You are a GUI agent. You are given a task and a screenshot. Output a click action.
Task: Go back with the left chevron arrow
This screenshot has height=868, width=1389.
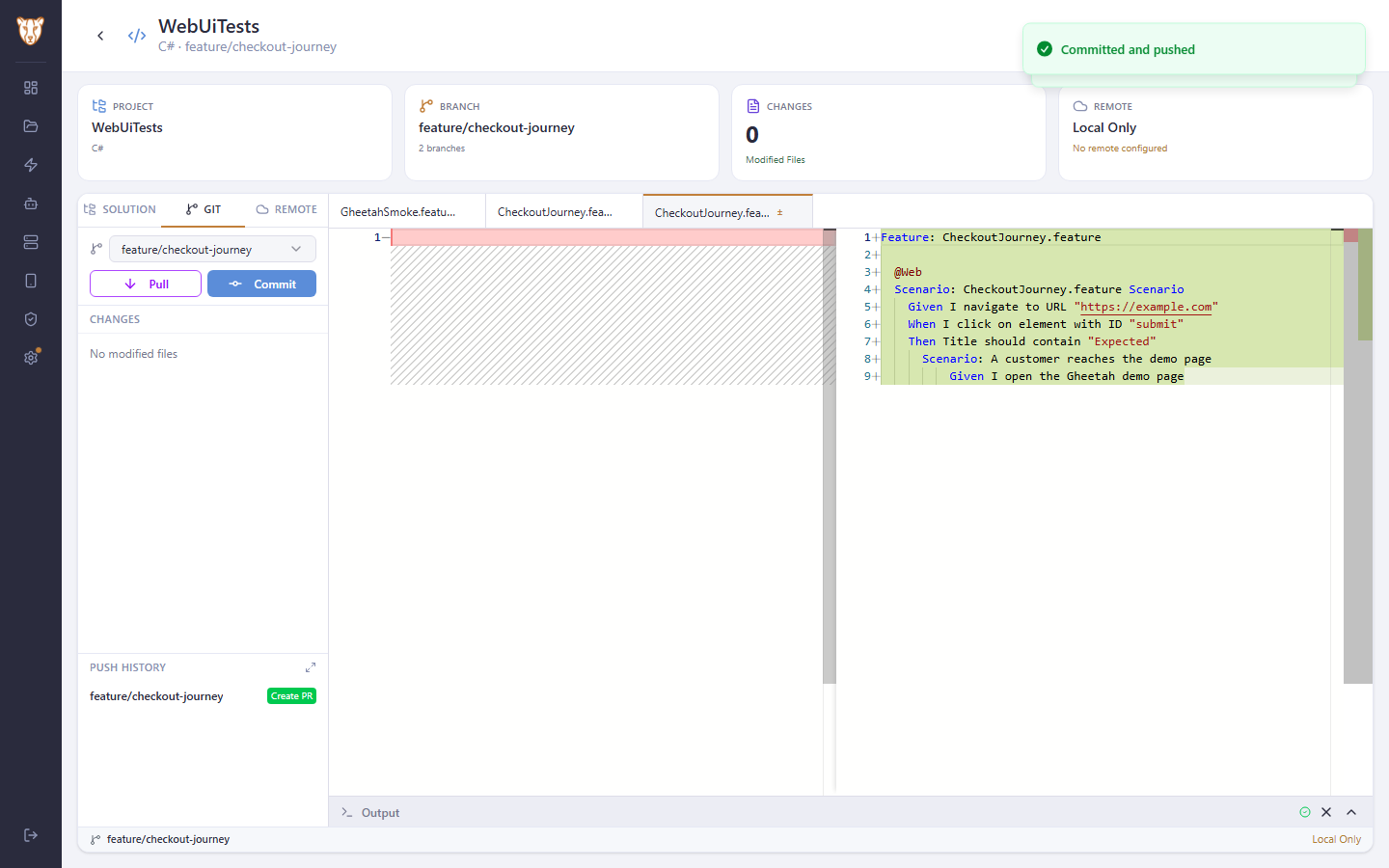(100, 36)
